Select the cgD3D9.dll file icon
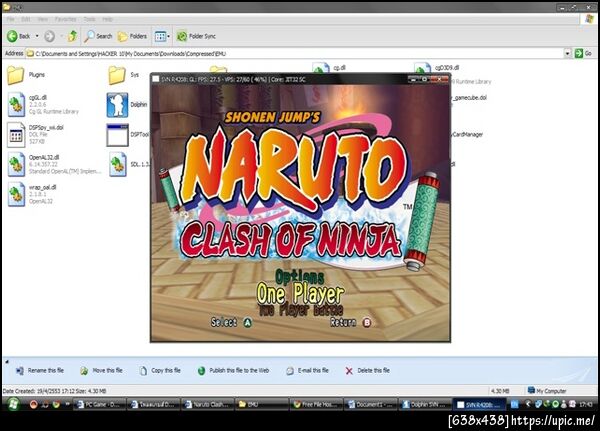This screenshot has height=431, width=600. 422,68
